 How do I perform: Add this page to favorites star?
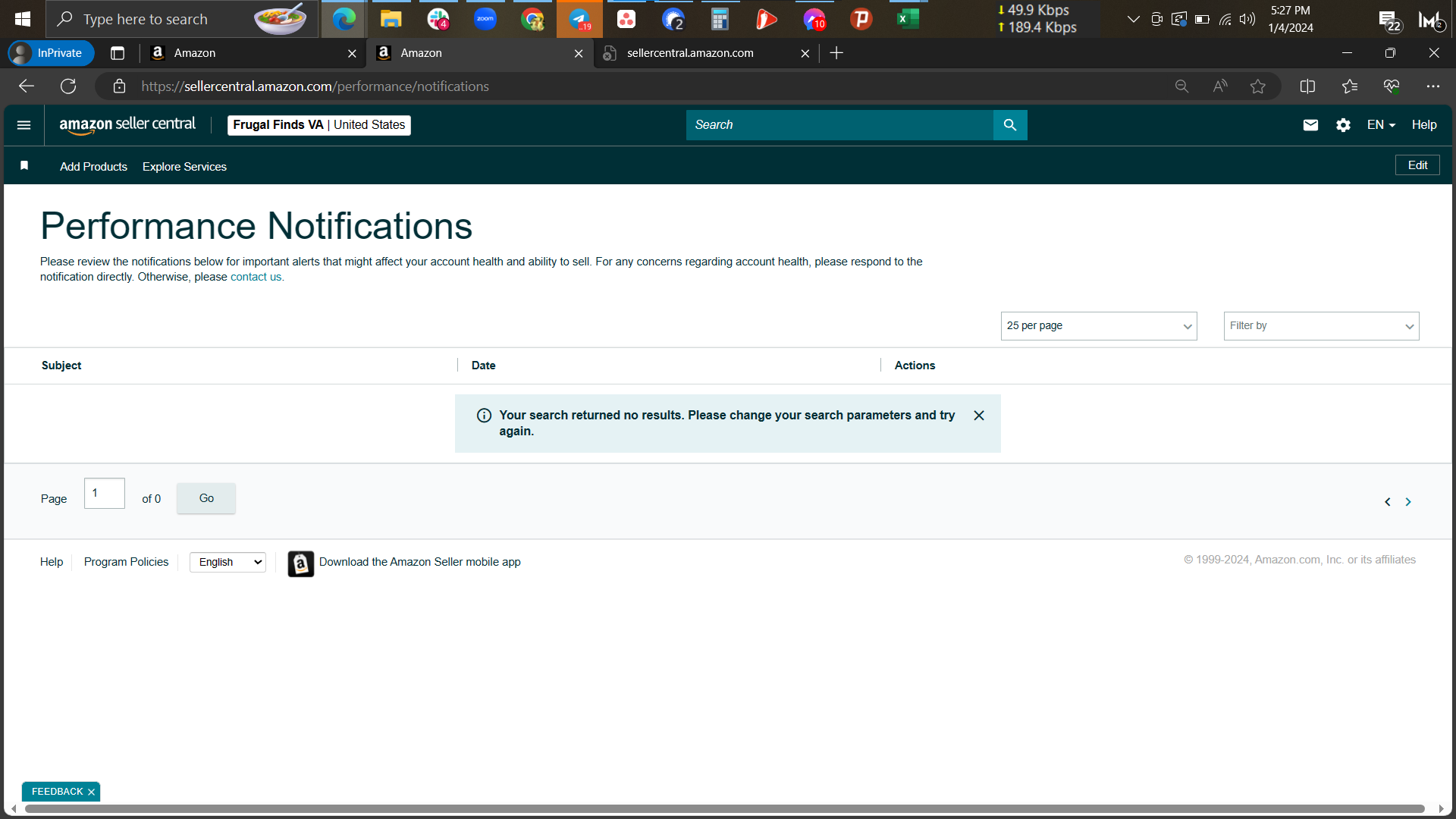(1258, 86)
